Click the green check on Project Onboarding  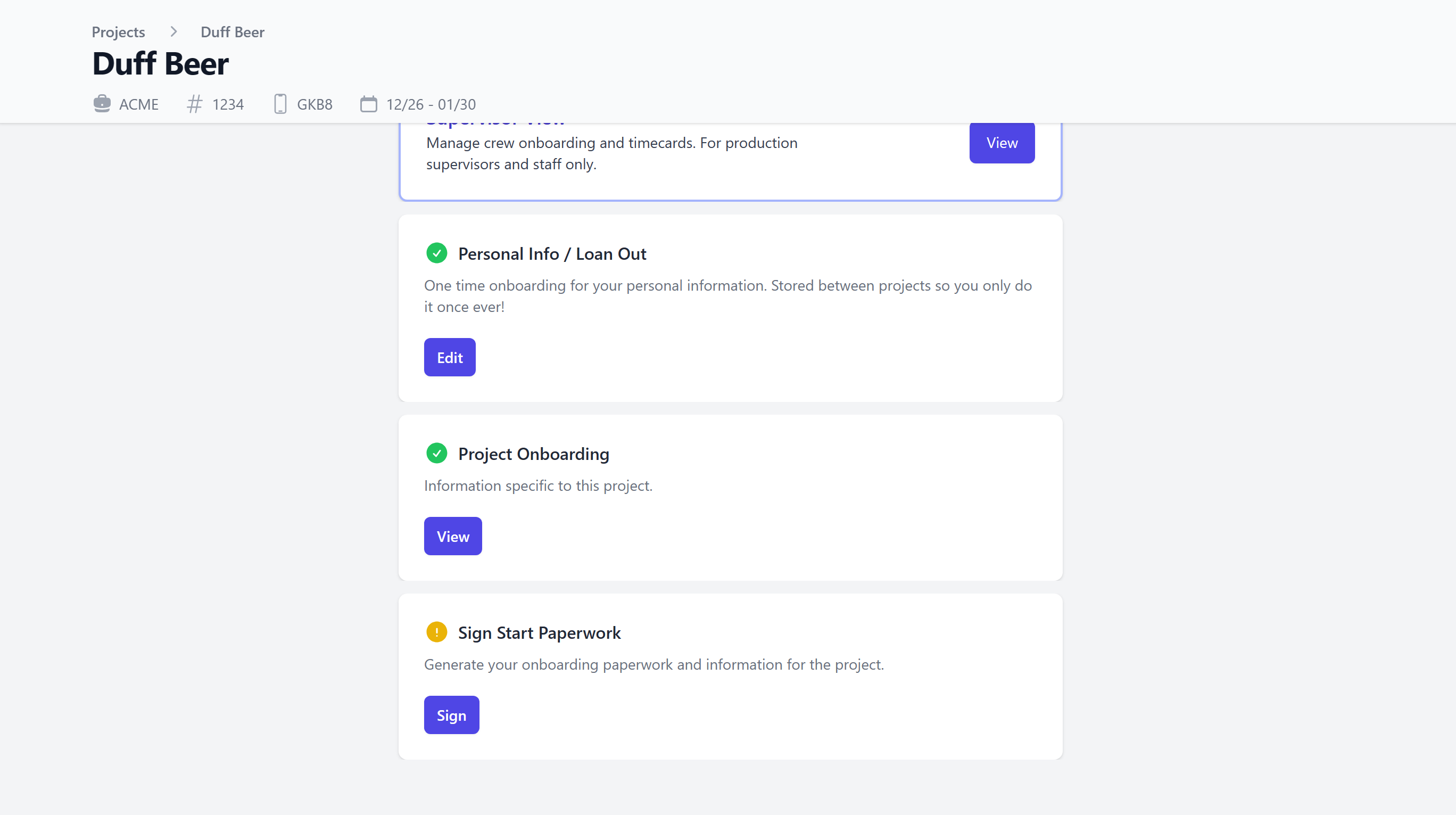436,453
